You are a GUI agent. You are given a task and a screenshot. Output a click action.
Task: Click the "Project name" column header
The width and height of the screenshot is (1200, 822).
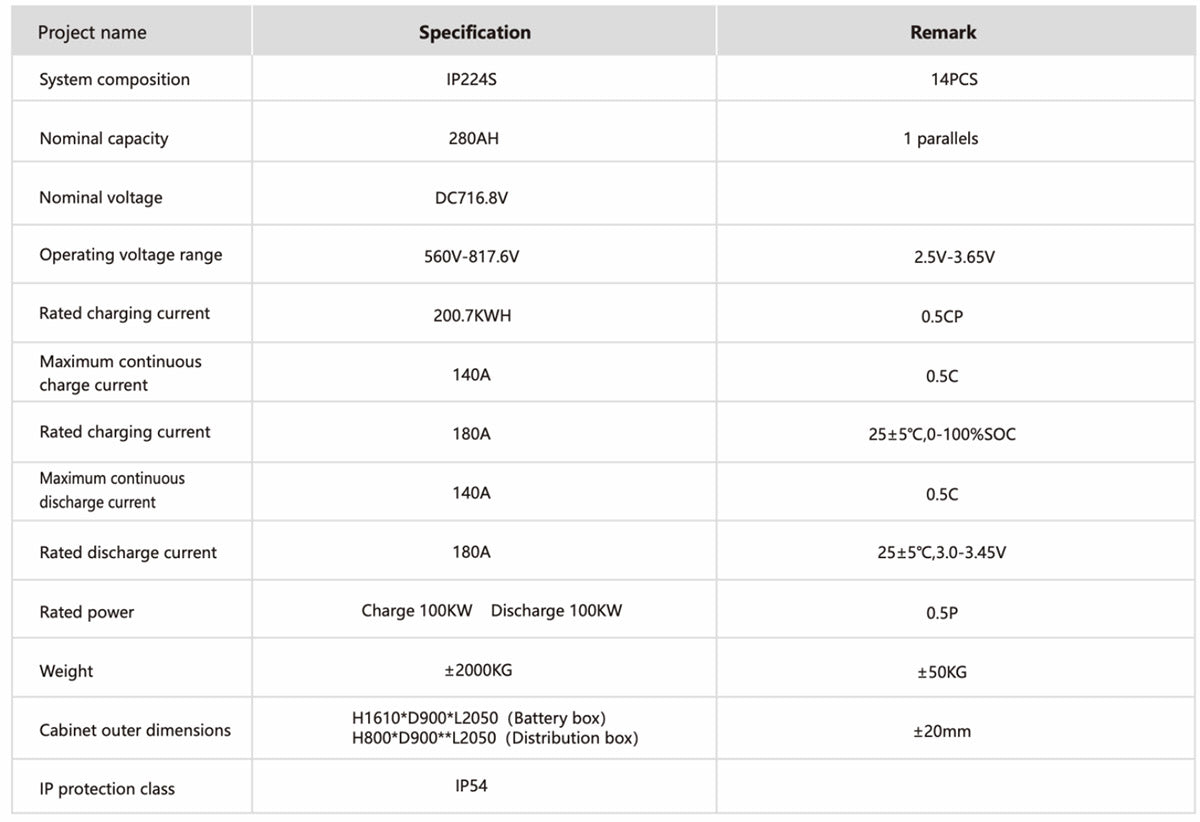click(92, 33)
